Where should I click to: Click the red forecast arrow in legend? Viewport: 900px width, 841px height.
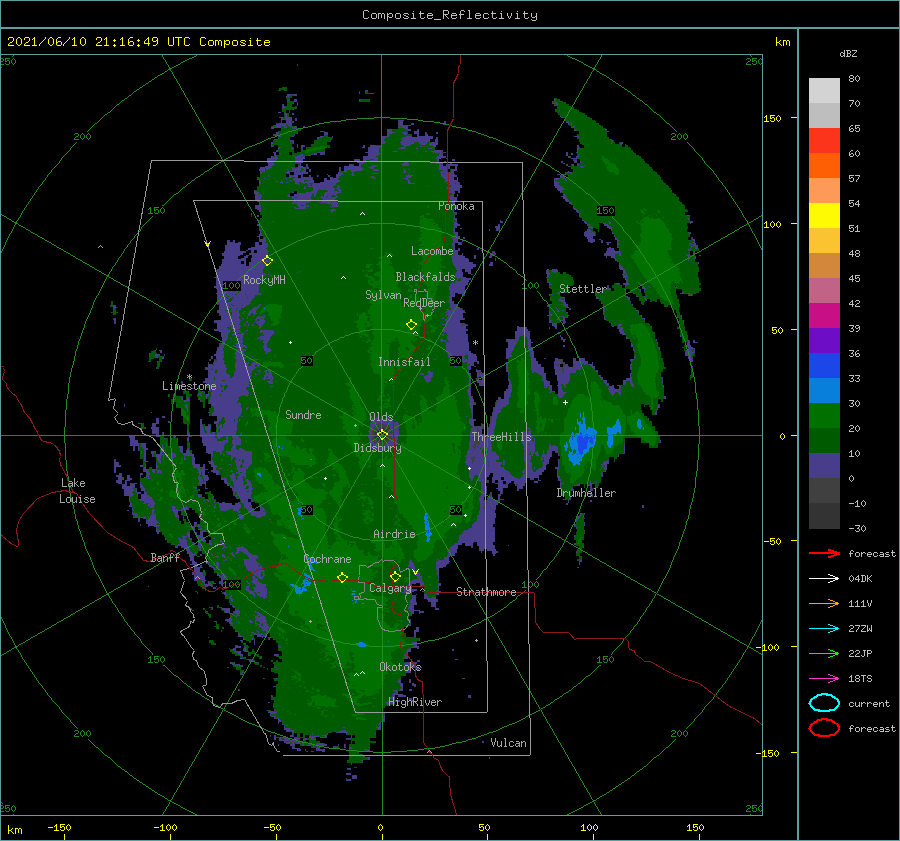coord(824,553)
